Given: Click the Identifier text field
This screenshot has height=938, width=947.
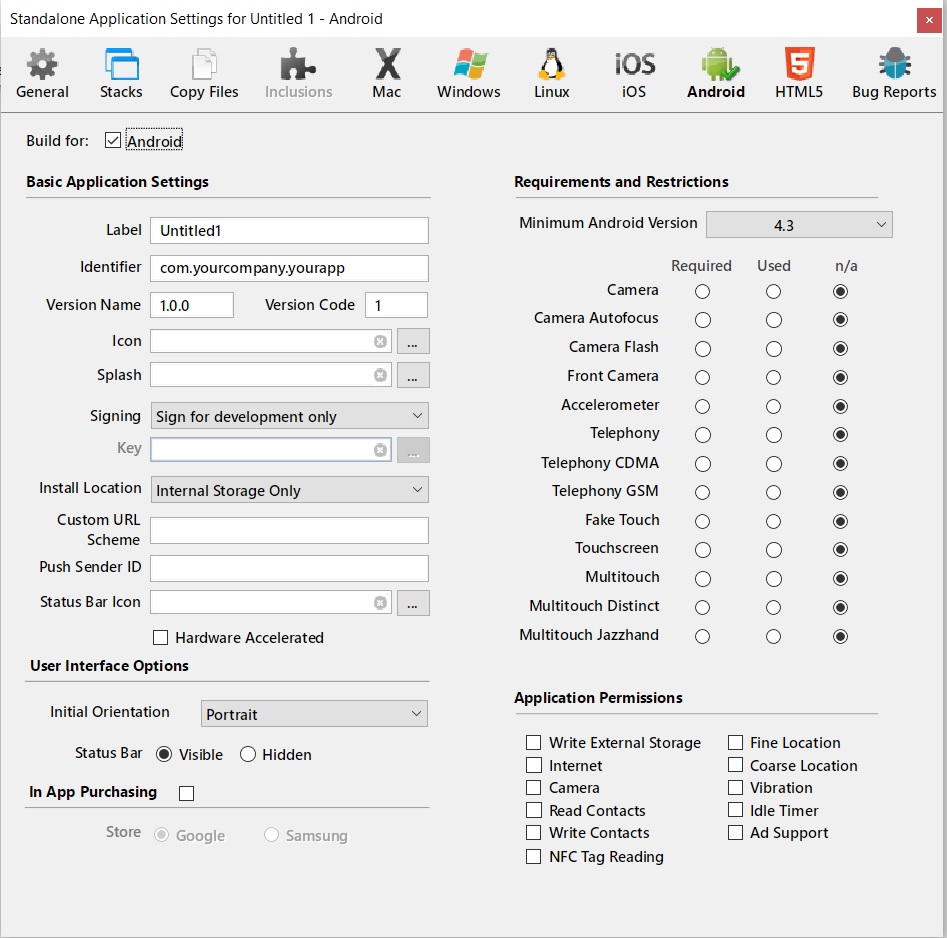Looking at the screenshot, I should click(x=289, y=268).
